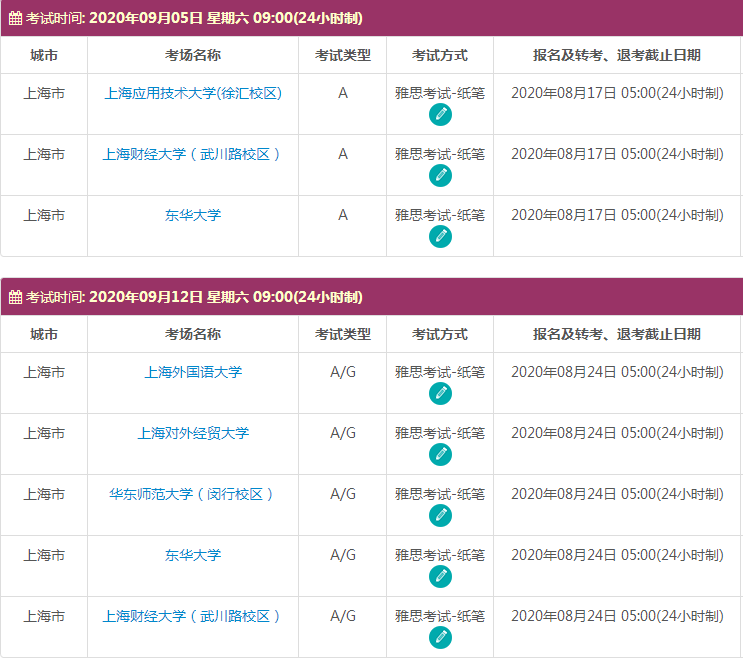Screen dimensions: 743x659
Task: Select 上海市 cell in 上海对外经贸大学 row
Action: pos(44,433)
